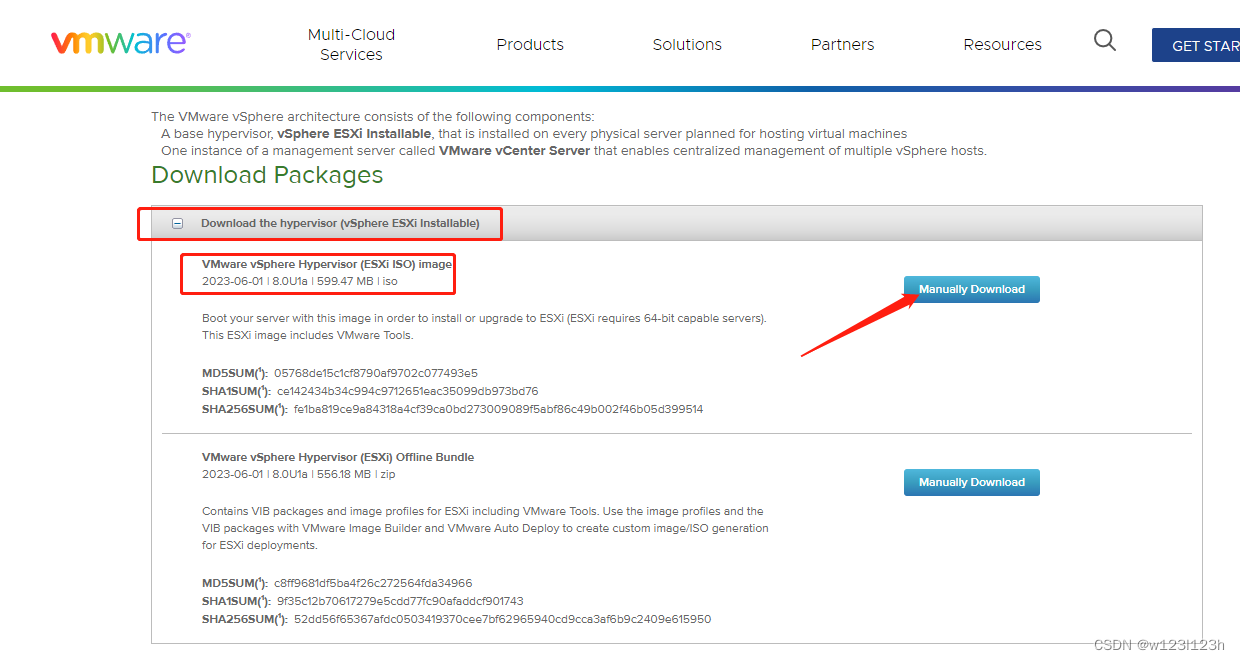This screenshot has width=1240, height=660.
Task: Click the Get Started button
Action: (x=1196, y=45)
